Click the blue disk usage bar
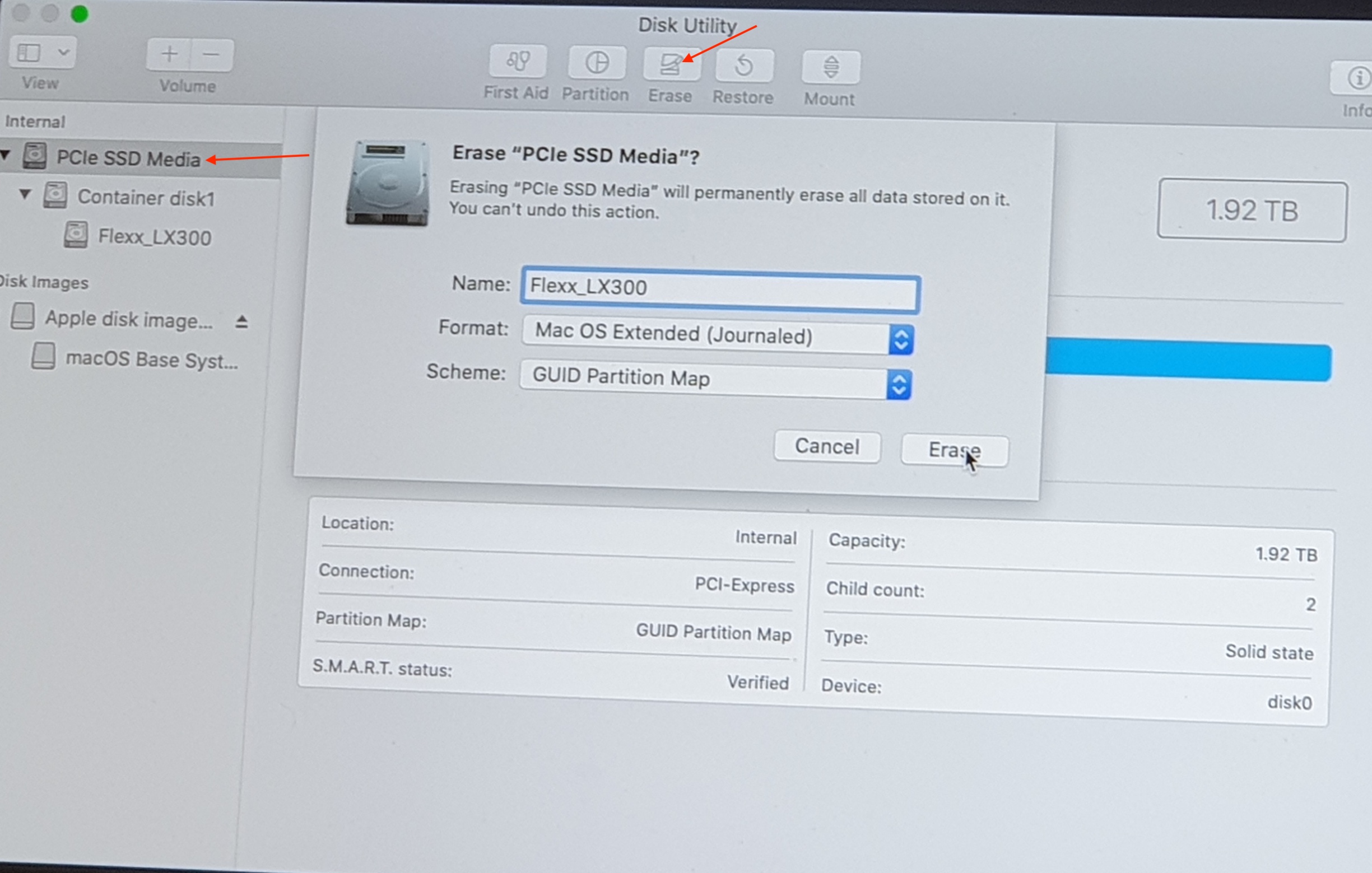The image size is (1372, 873). 1188,361
